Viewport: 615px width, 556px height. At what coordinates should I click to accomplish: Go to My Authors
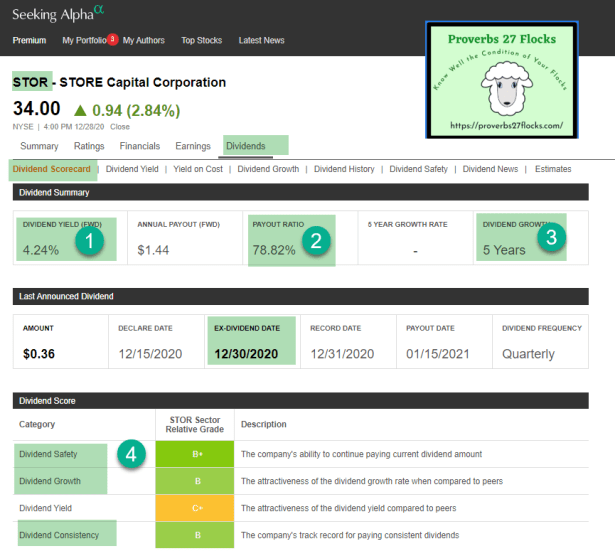pos(143,41)
